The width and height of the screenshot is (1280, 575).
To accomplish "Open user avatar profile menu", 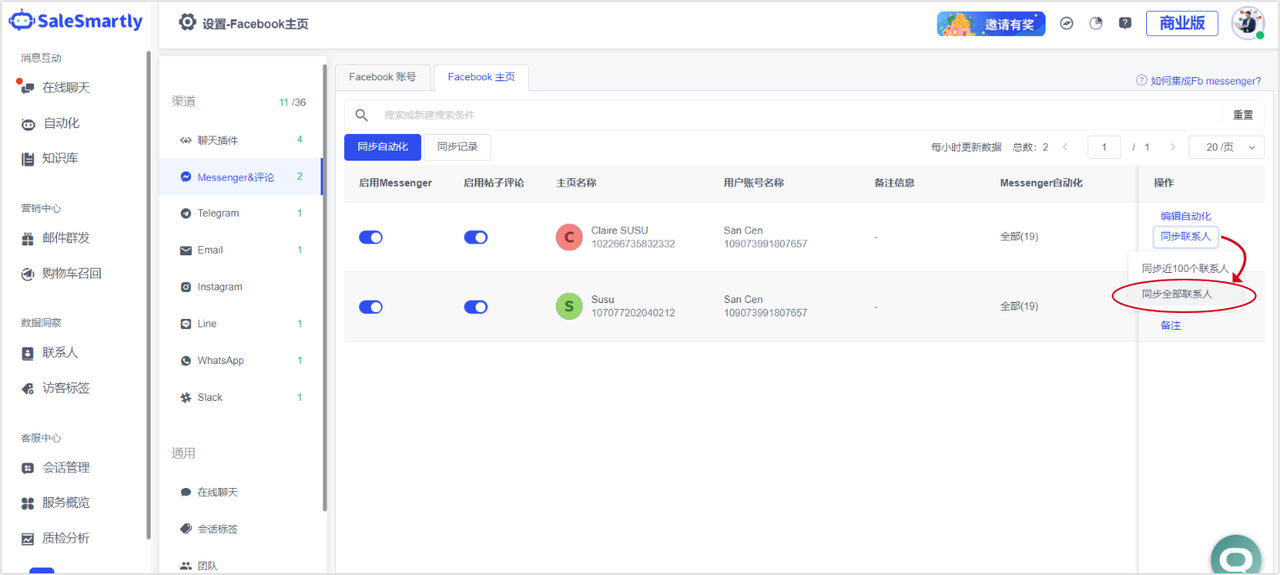I will click(1247, 23).
